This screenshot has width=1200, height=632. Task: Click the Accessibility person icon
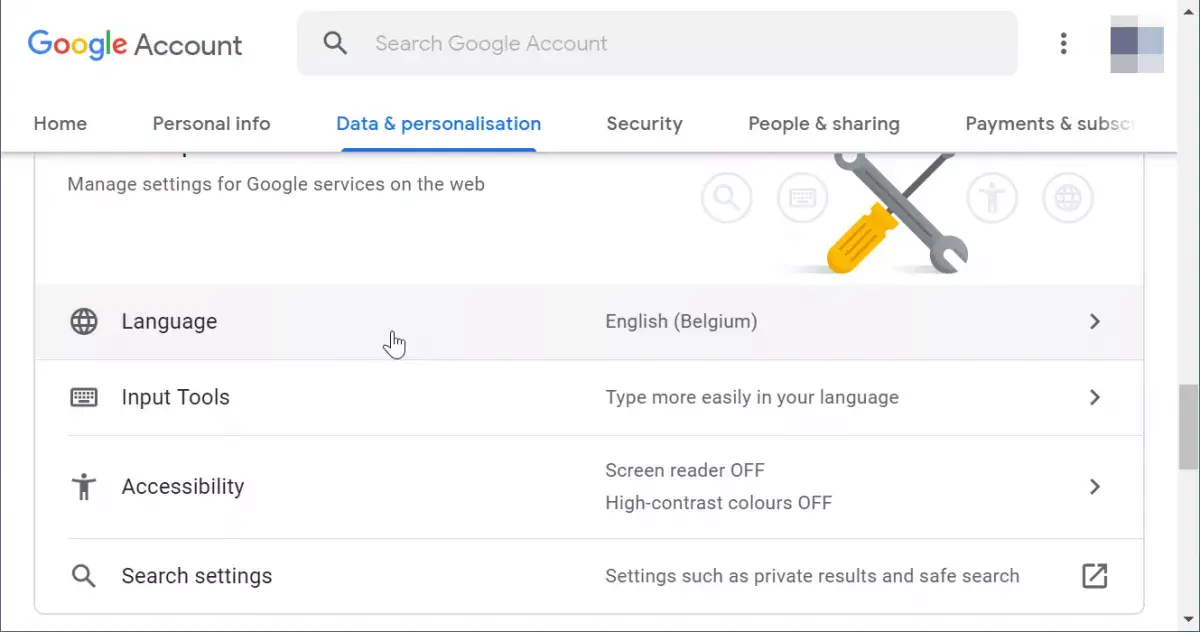point(84,487)
